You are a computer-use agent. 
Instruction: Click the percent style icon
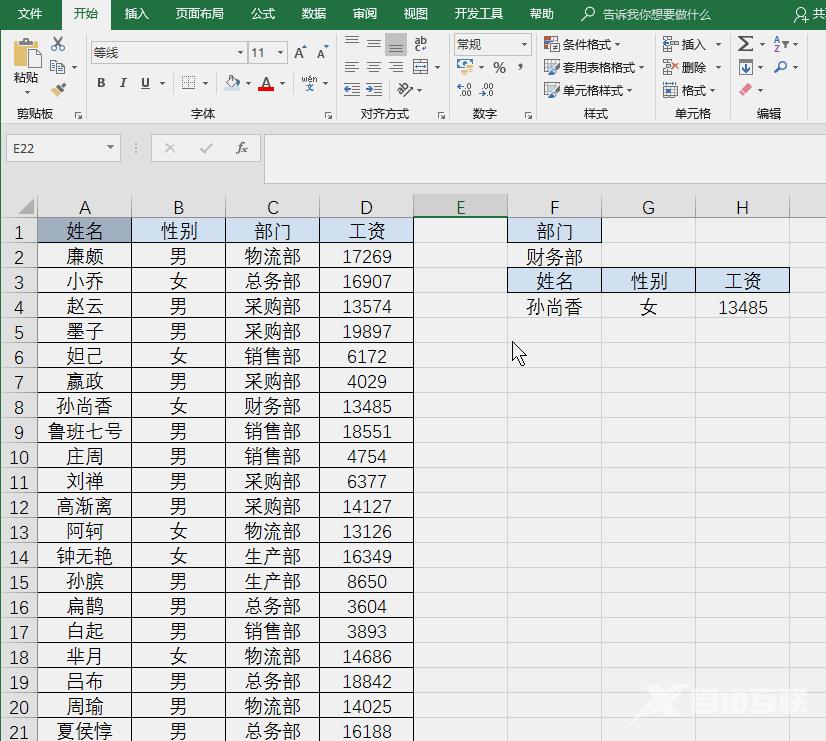tap(499, 67)
